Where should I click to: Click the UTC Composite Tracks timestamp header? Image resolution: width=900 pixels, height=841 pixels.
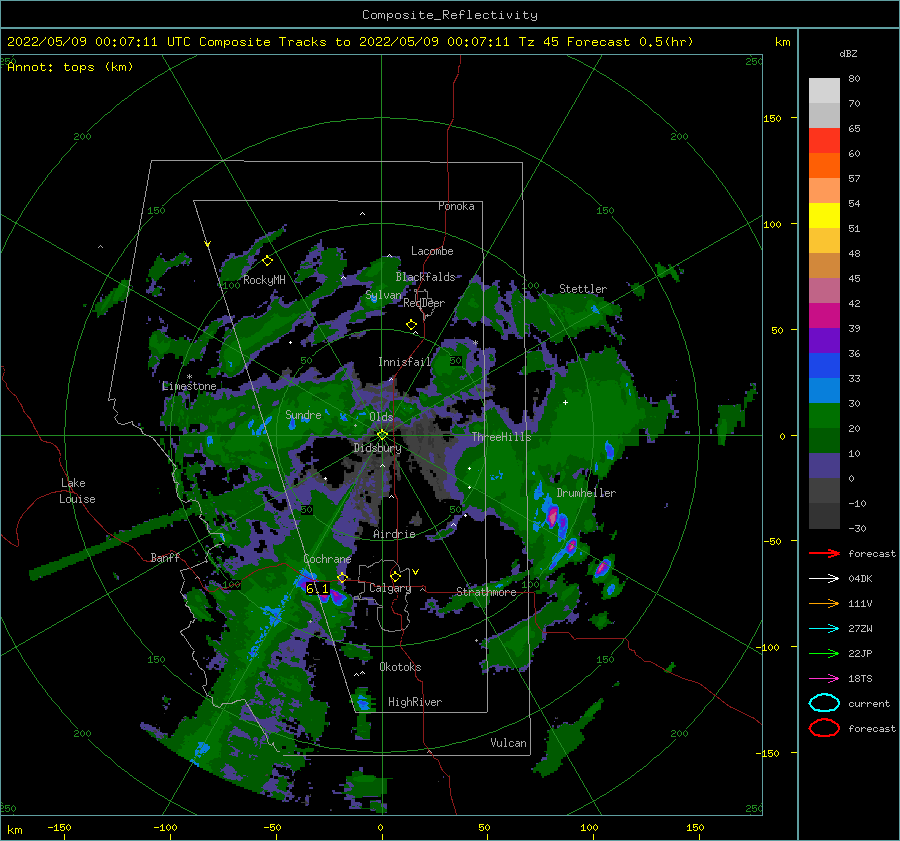350,42
